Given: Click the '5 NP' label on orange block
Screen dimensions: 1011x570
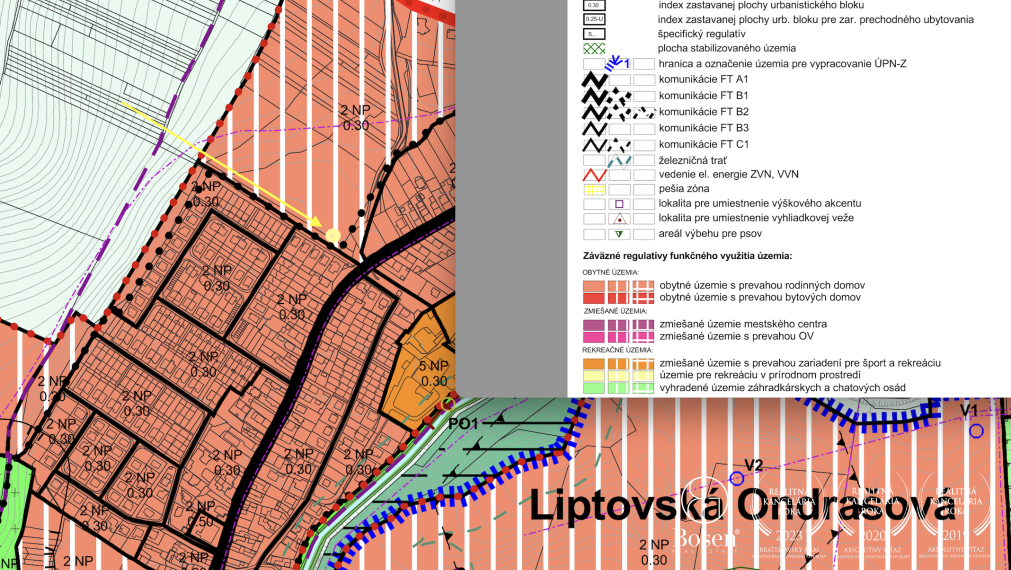Looking at the screenshot, I should [433, 367].
